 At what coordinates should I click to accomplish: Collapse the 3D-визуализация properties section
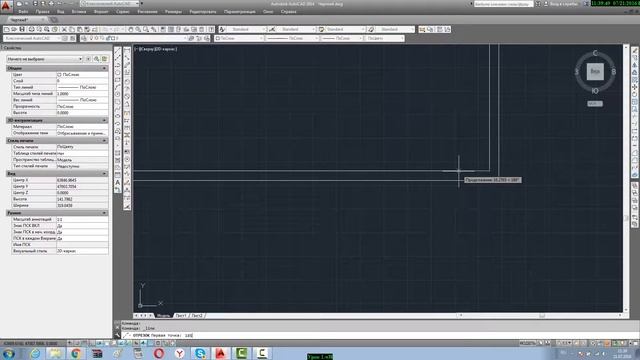pos(104,120)
